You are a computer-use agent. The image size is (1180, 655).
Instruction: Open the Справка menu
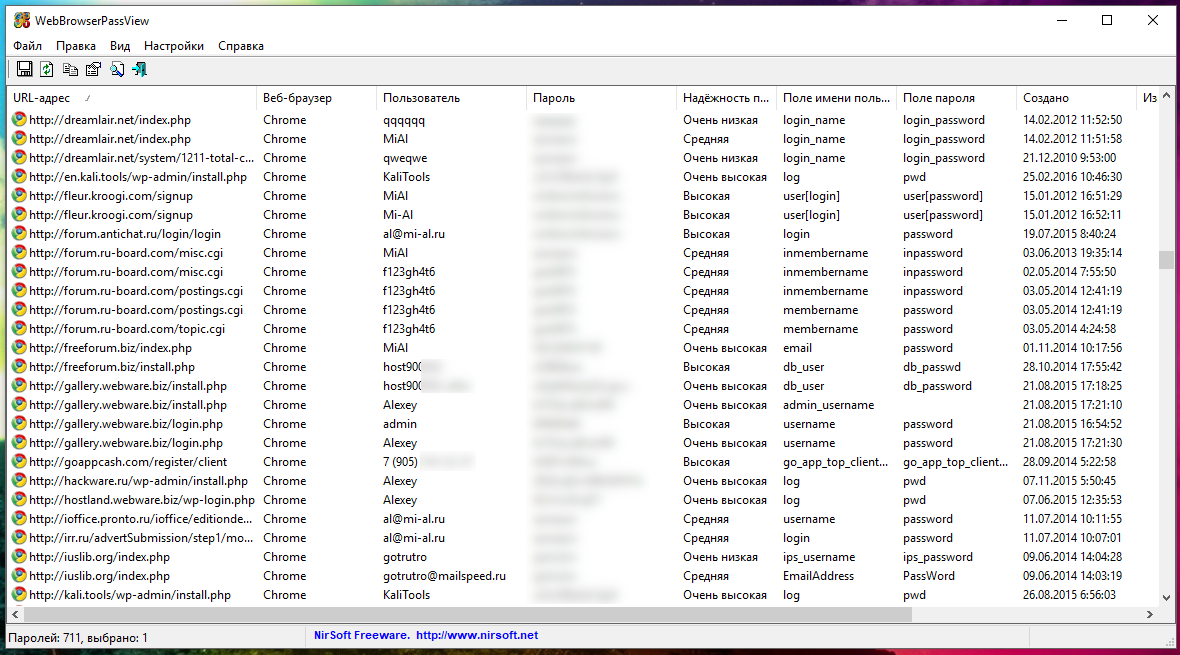pos(241,46)
